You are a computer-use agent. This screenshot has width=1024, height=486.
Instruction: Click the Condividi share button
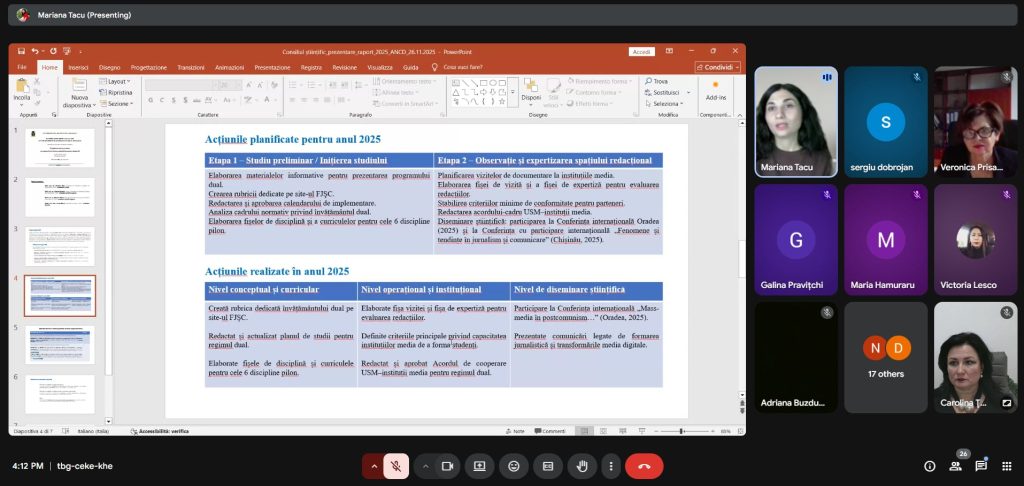click(x=718, y=67)
